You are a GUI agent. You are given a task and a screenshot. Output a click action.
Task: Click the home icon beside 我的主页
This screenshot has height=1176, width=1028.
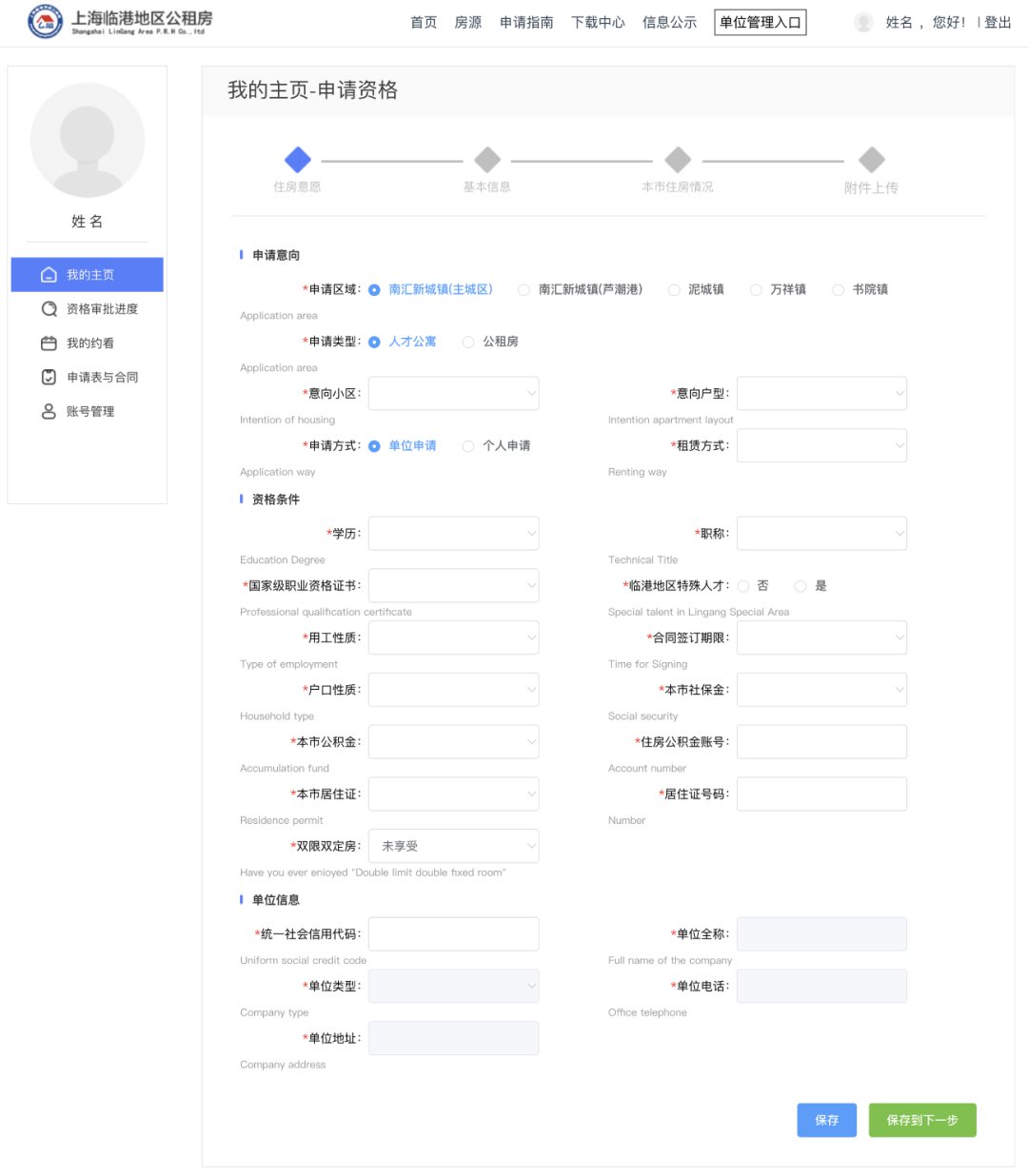[49, 275]
